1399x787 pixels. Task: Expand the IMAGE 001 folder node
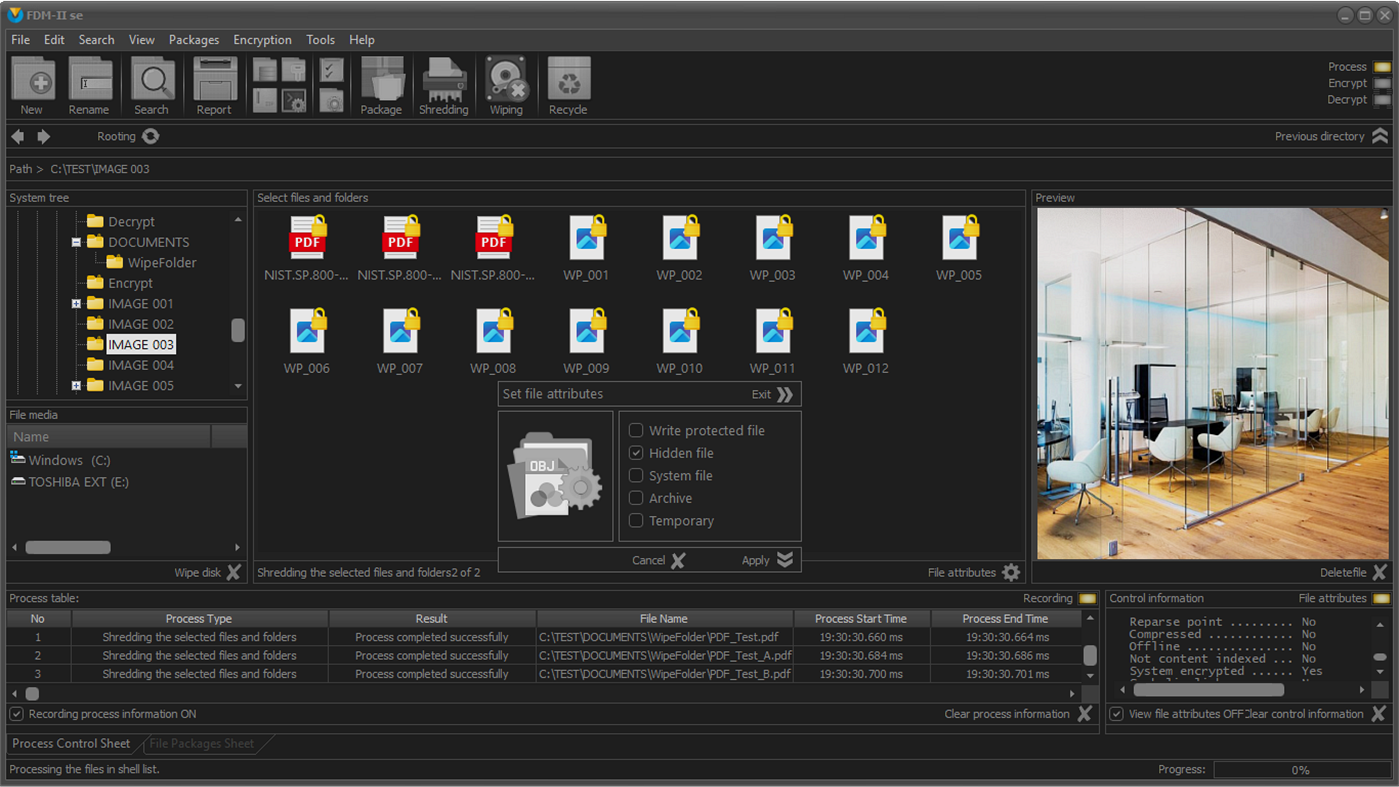click(x=76, y=304)
